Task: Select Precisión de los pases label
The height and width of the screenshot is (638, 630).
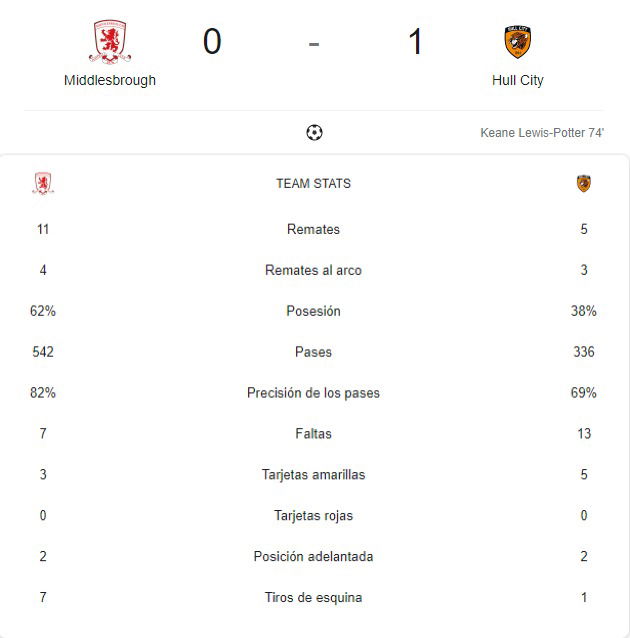Action: pos(313,393)
